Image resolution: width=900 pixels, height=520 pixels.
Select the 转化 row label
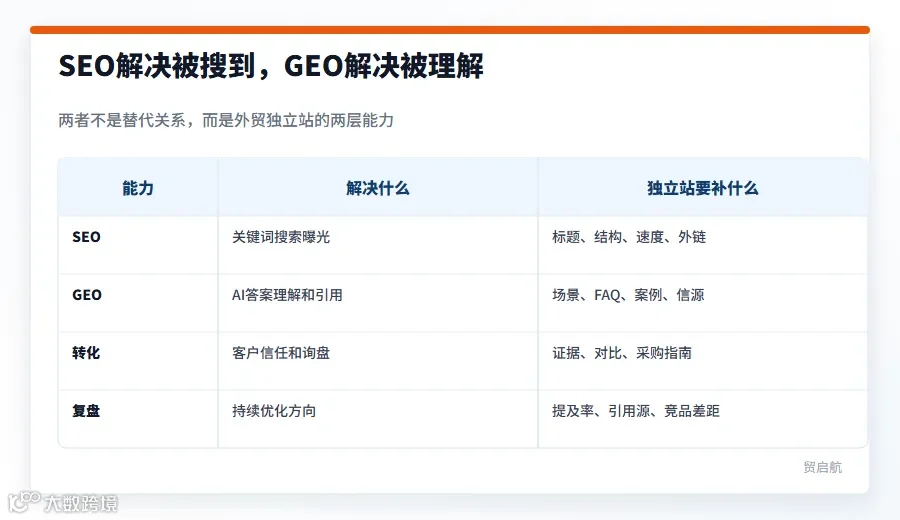coord(86,353)
